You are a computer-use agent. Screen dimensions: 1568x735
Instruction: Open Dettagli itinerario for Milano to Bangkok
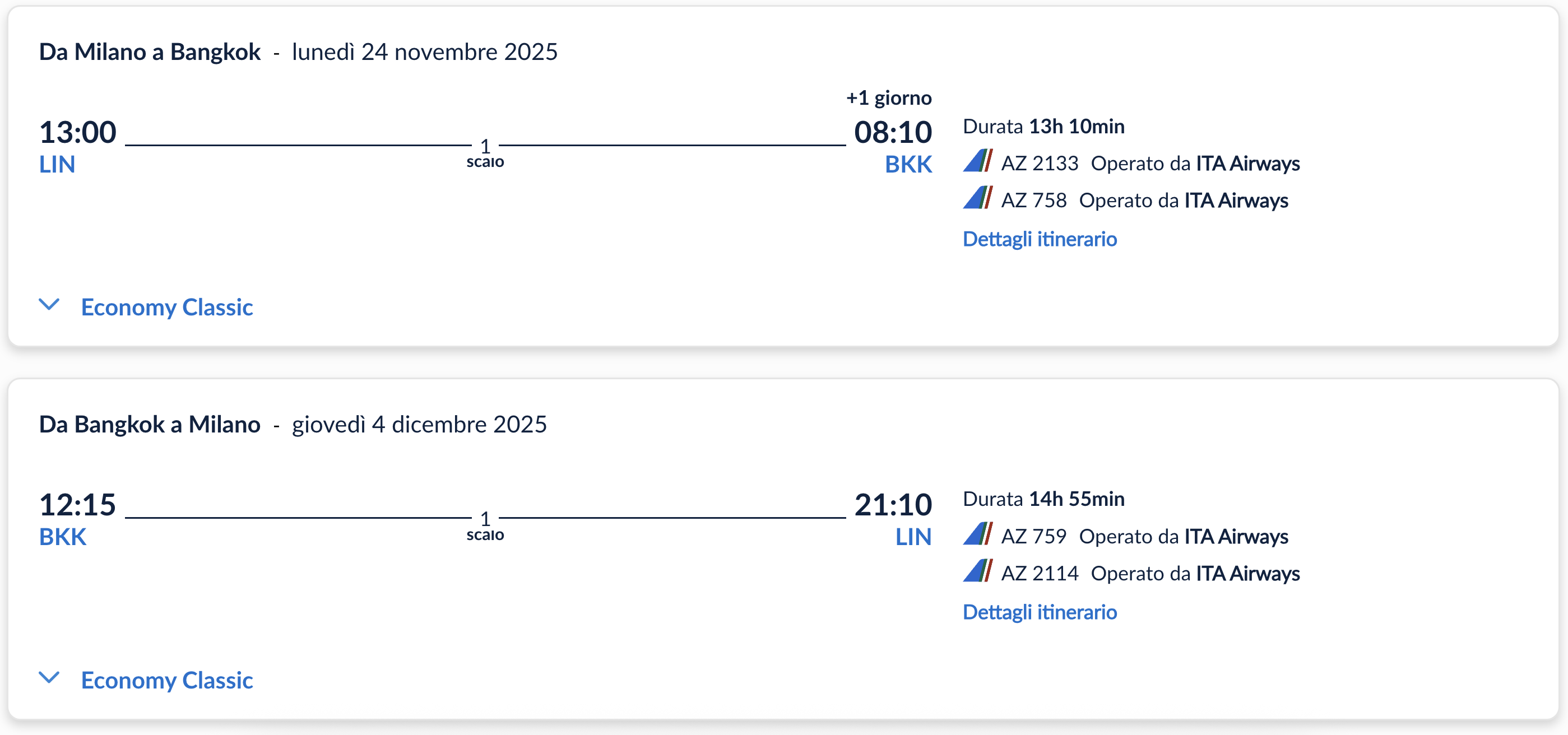[x=1039, y=239]
